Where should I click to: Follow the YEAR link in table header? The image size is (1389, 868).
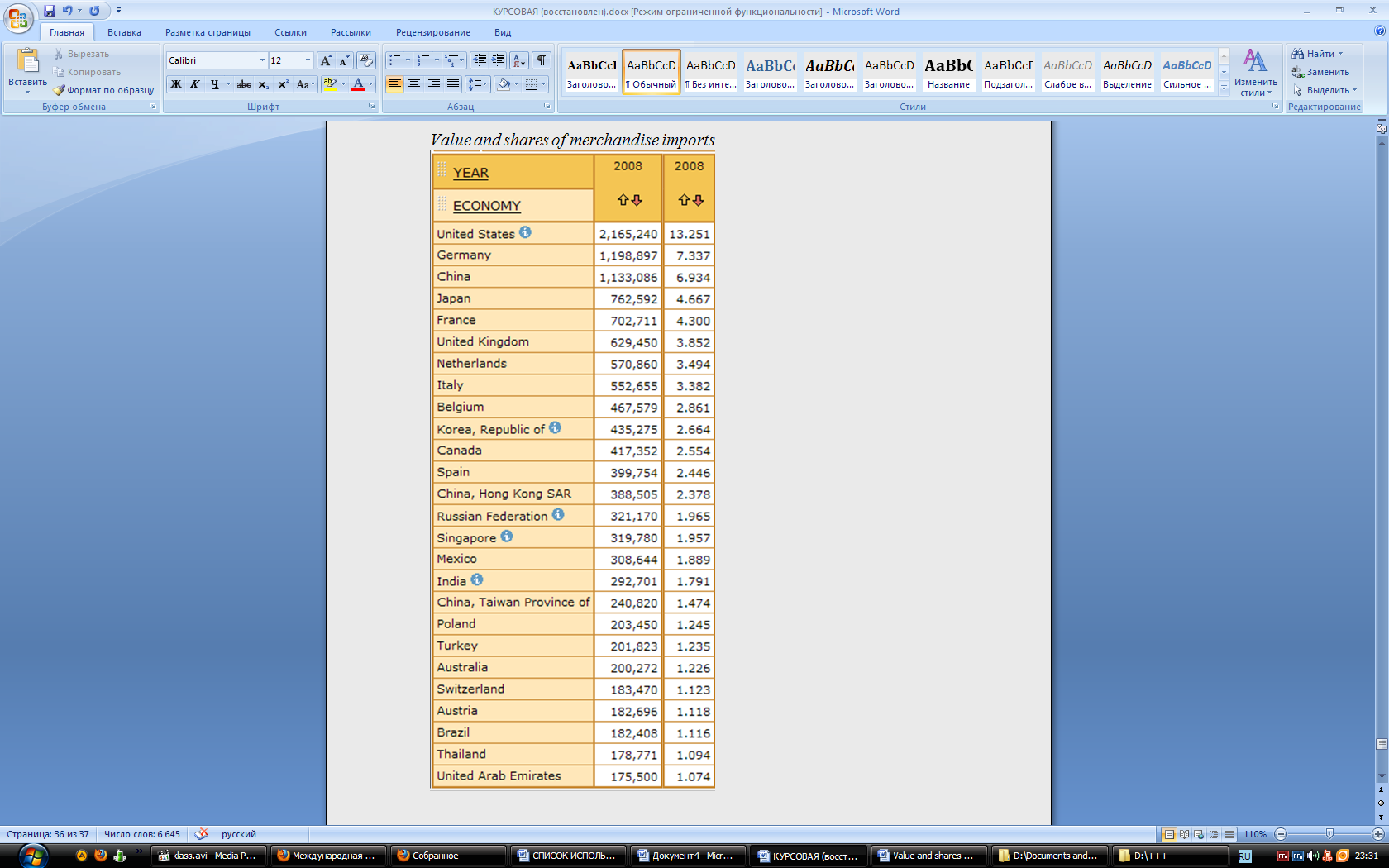point(470,173)
